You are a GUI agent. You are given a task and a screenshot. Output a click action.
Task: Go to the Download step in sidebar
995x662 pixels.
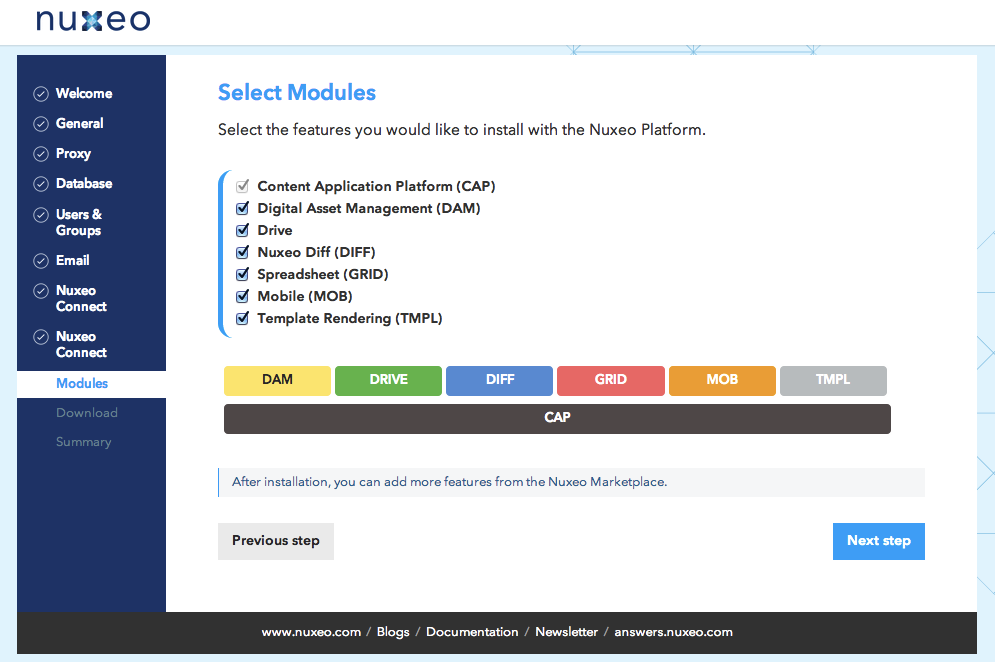[87, 413]
